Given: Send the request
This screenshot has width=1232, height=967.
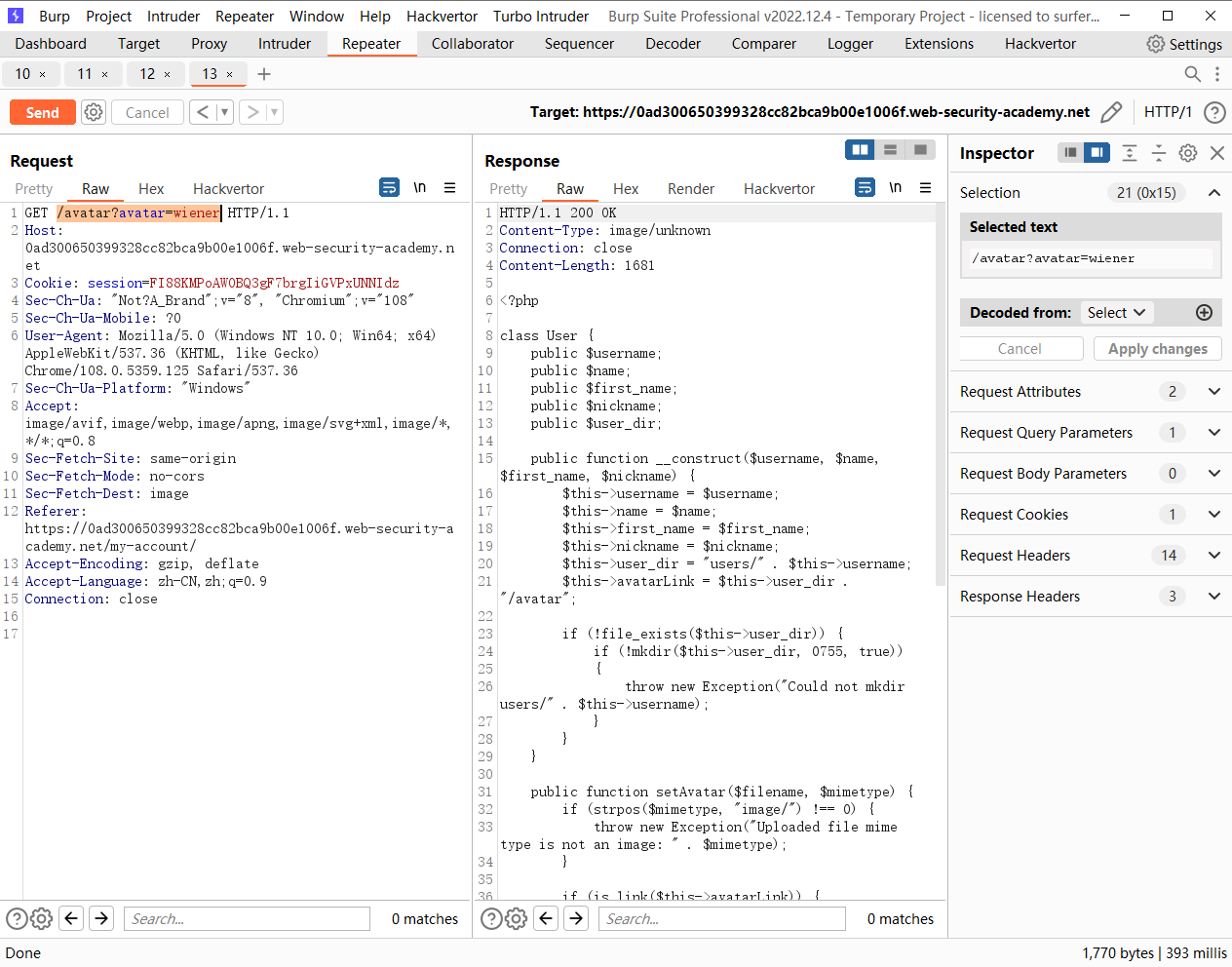Looking at the screenshot, I should coord(42,112).
